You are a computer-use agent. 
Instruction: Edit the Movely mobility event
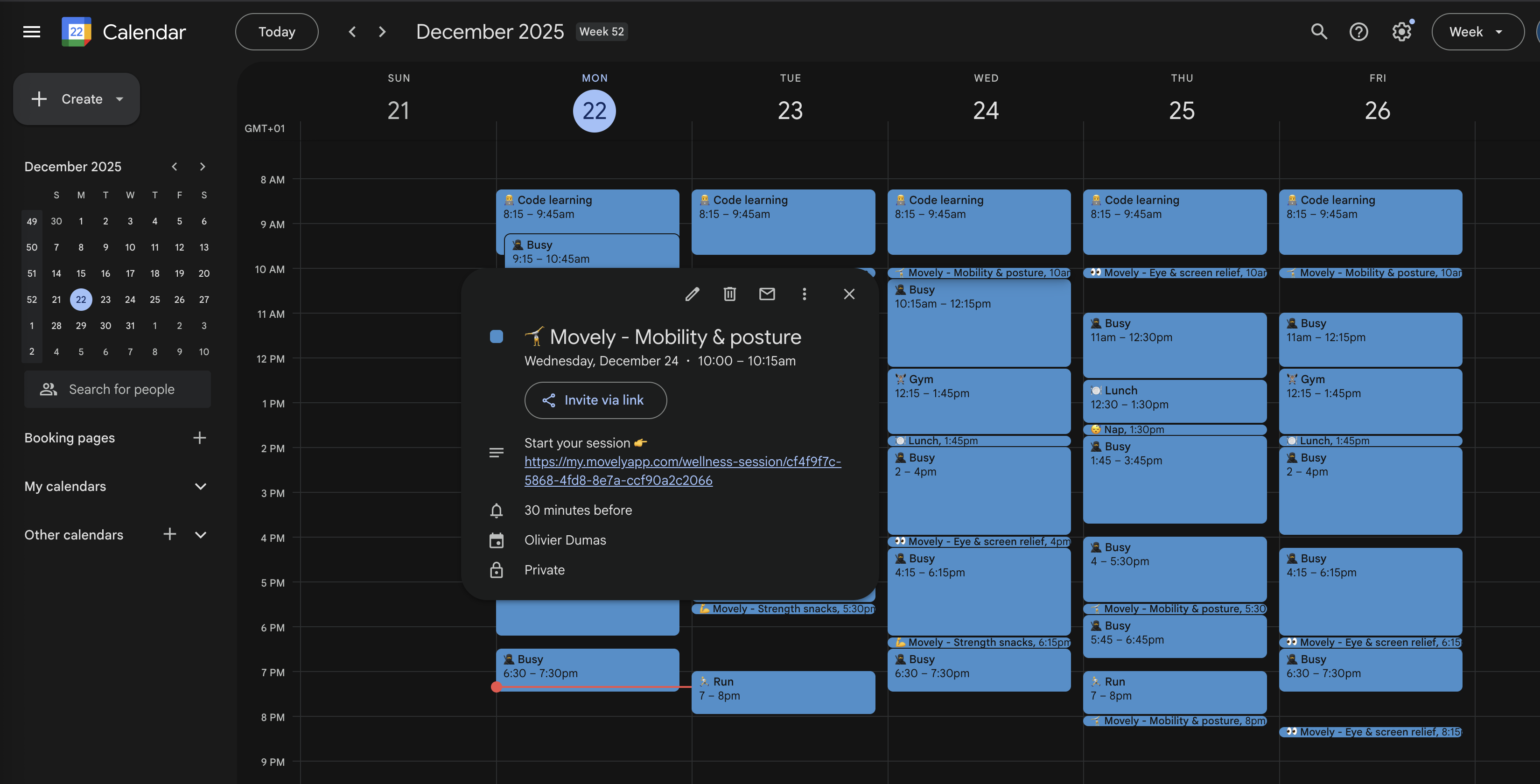click(692, 294)
